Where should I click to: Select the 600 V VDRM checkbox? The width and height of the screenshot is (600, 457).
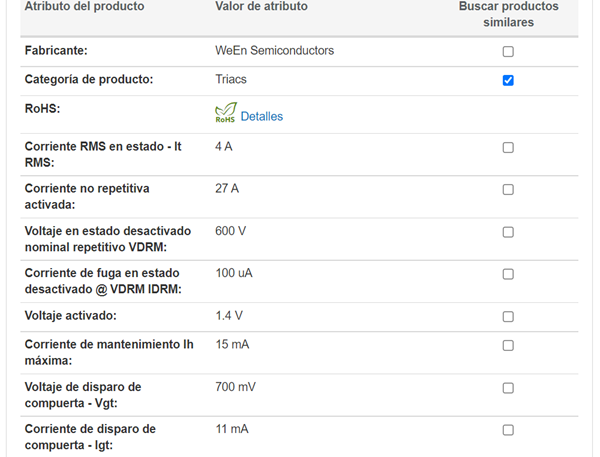click(x=508, y=232)
